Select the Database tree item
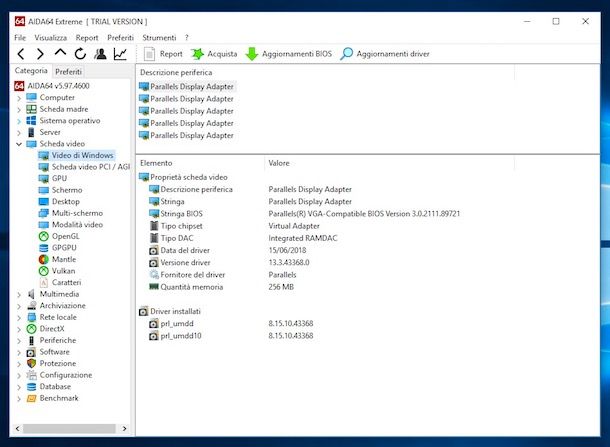 [x=49, y=387]
